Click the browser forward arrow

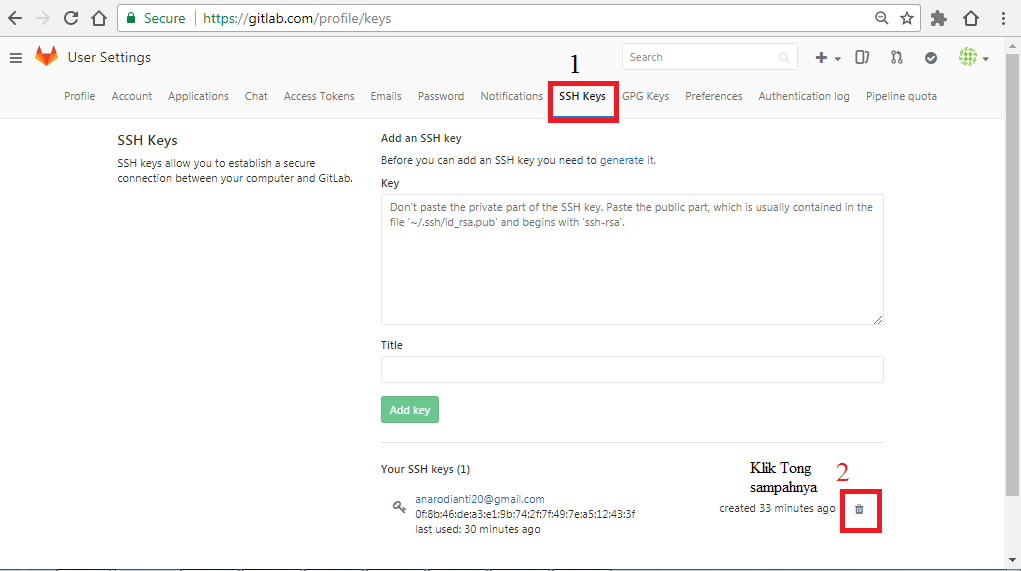point(43,18)
